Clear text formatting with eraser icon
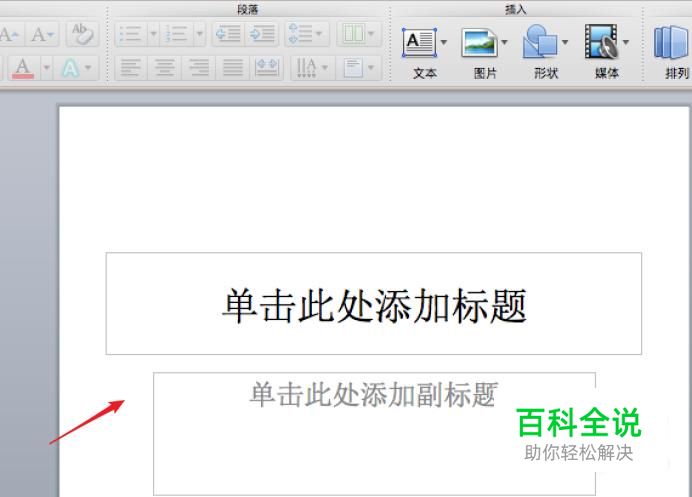Viewport: 692px width, 497px height. click(x=82, y=34)
